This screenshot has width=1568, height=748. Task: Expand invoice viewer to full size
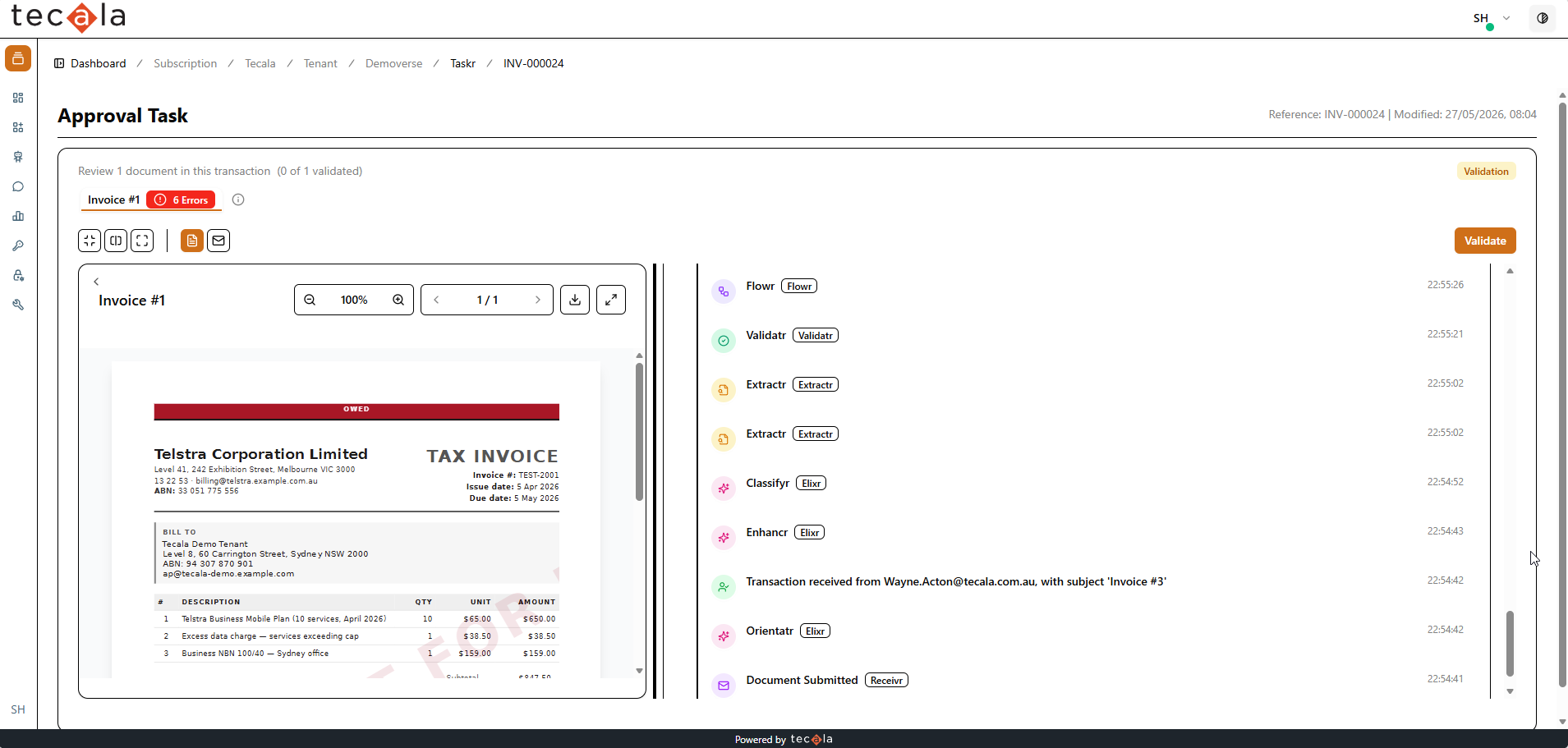click(611, 300)
